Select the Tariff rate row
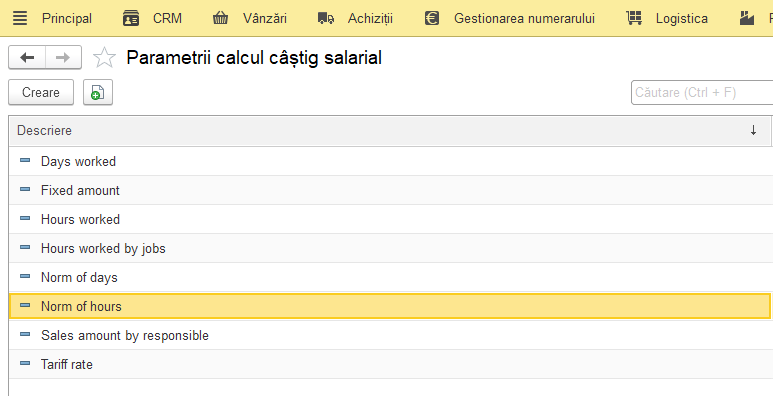Screen dimensions: 773x396 389,364
